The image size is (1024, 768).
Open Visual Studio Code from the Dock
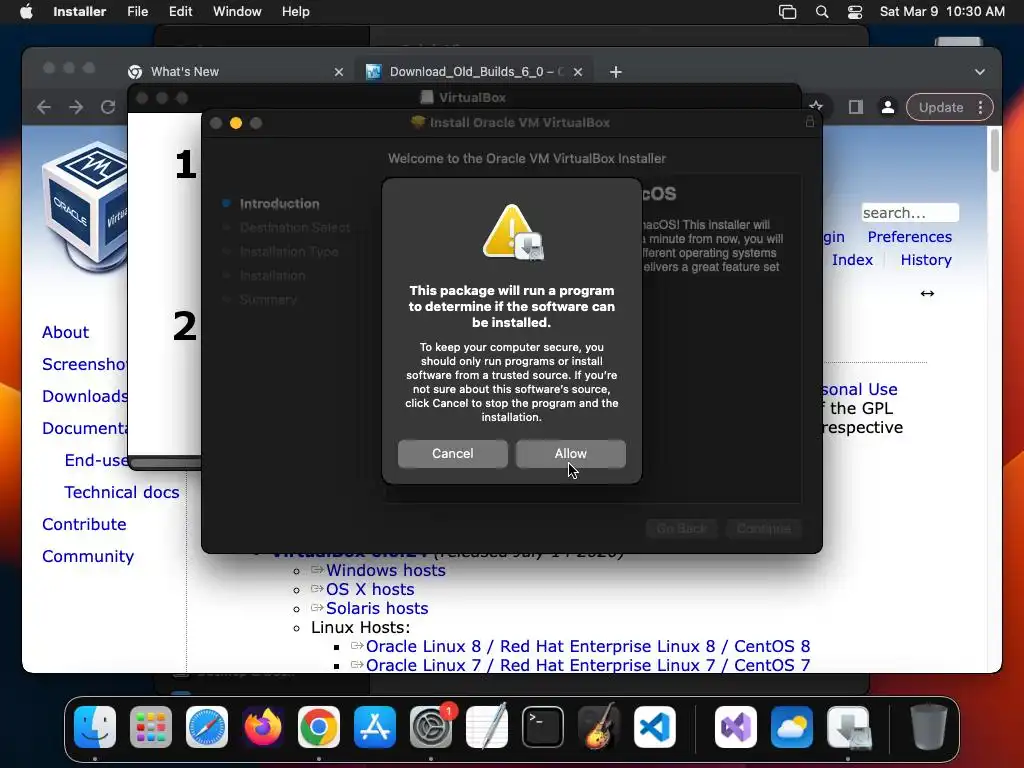click(655, 727)
